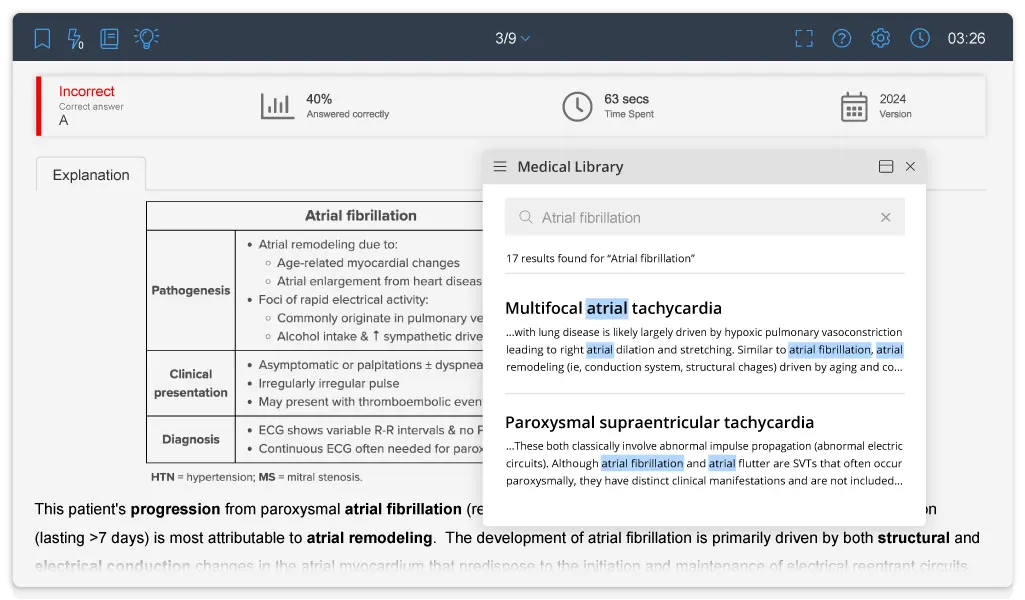Viewport: 1025px width, 600px height.
Task: Click the '40% Answered correctly' stat
Action: click(347, 106)
